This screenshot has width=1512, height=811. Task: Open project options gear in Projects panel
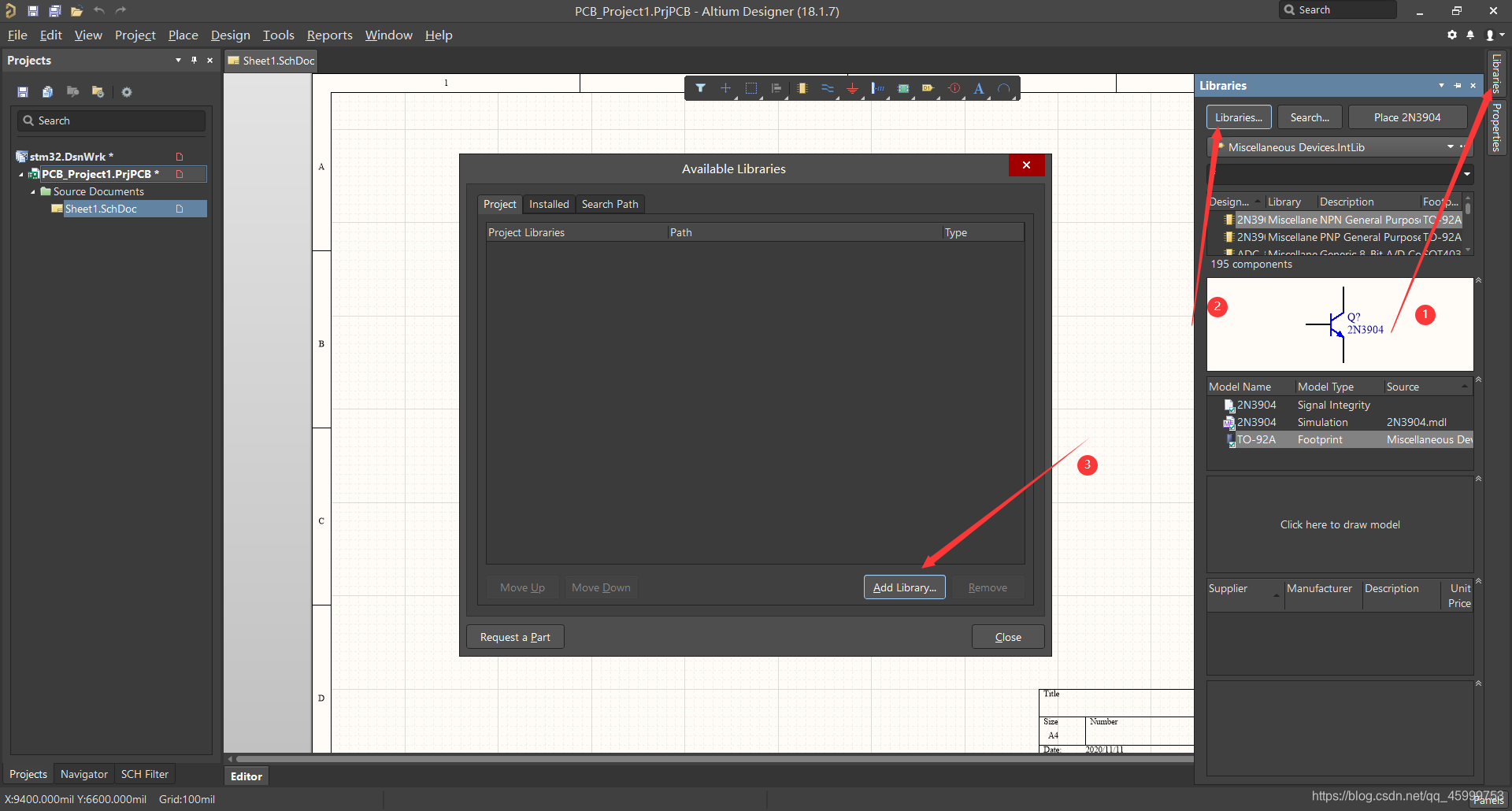coord(127,92)
